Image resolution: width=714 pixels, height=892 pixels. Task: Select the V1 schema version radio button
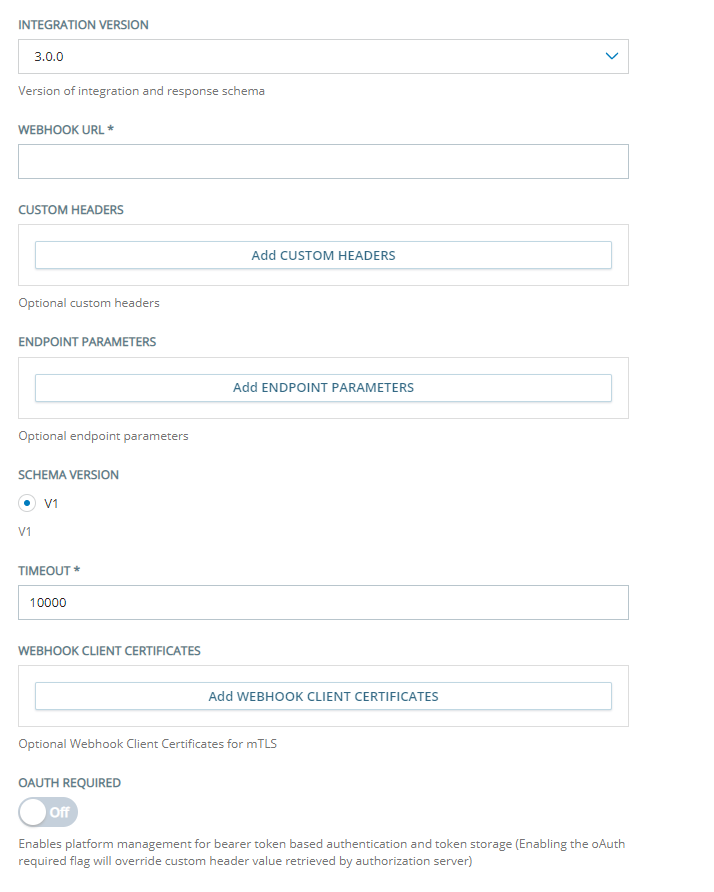pyautogui.click(x=25, y=504)
